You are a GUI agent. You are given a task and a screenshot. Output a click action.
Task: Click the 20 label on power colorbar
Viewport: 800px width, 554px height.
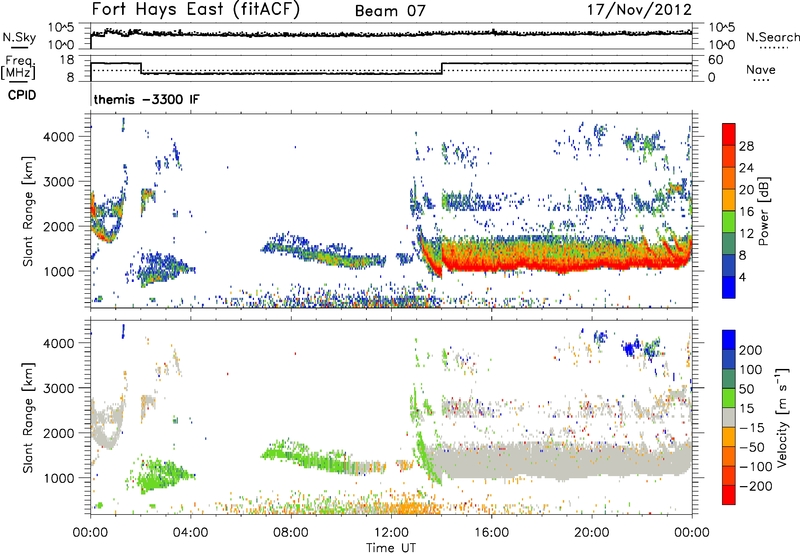[746, 190]
